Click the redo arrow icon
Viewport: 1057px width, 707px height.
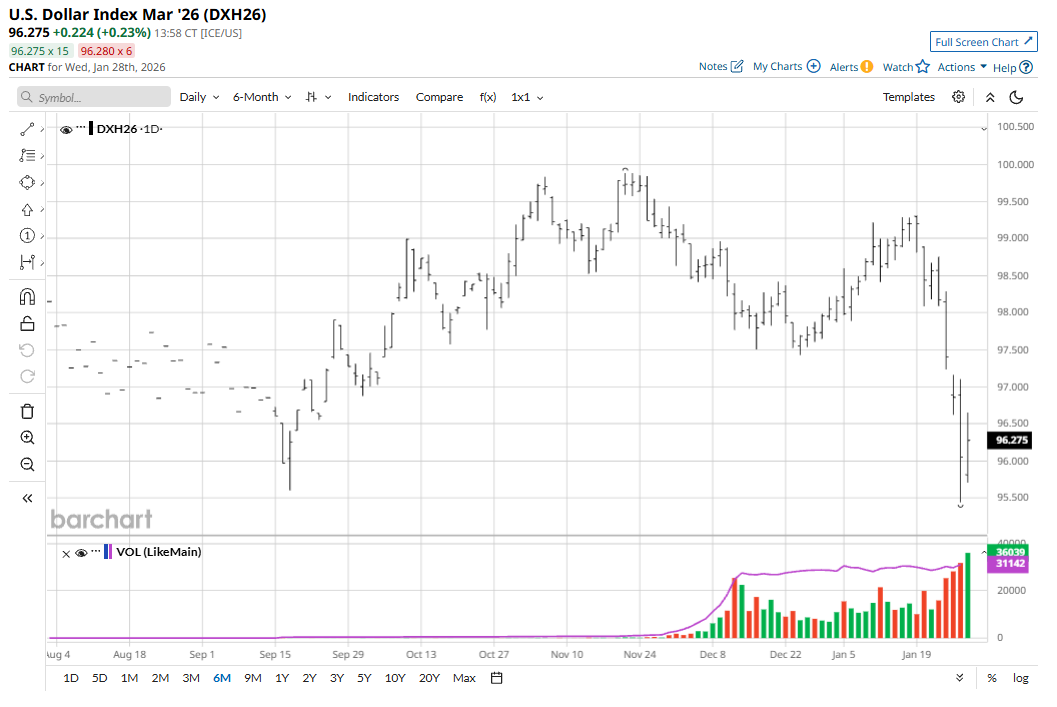tap(27, 377)
